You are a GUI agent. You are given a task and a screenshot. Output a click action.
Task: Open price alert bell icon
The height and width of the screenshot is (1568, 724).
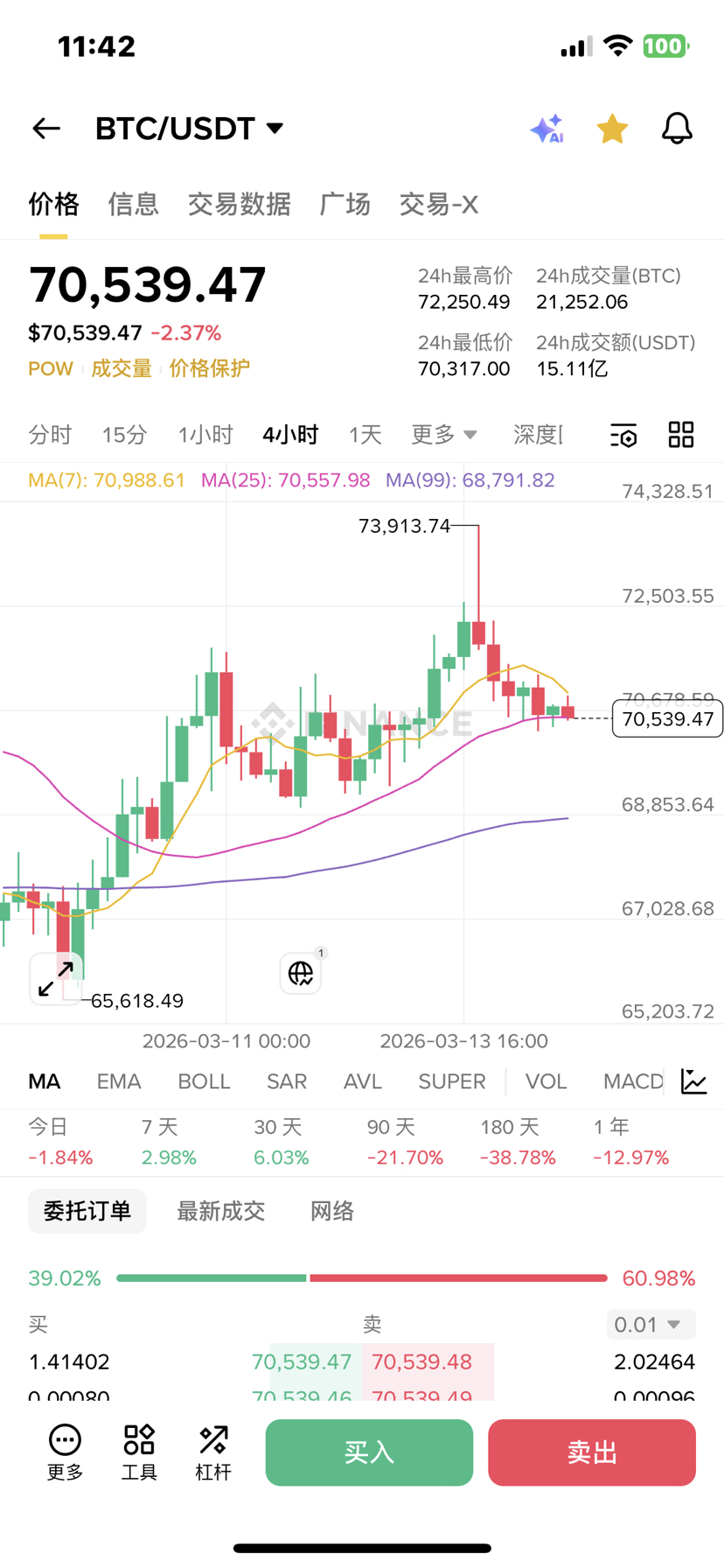click(676, 129)
